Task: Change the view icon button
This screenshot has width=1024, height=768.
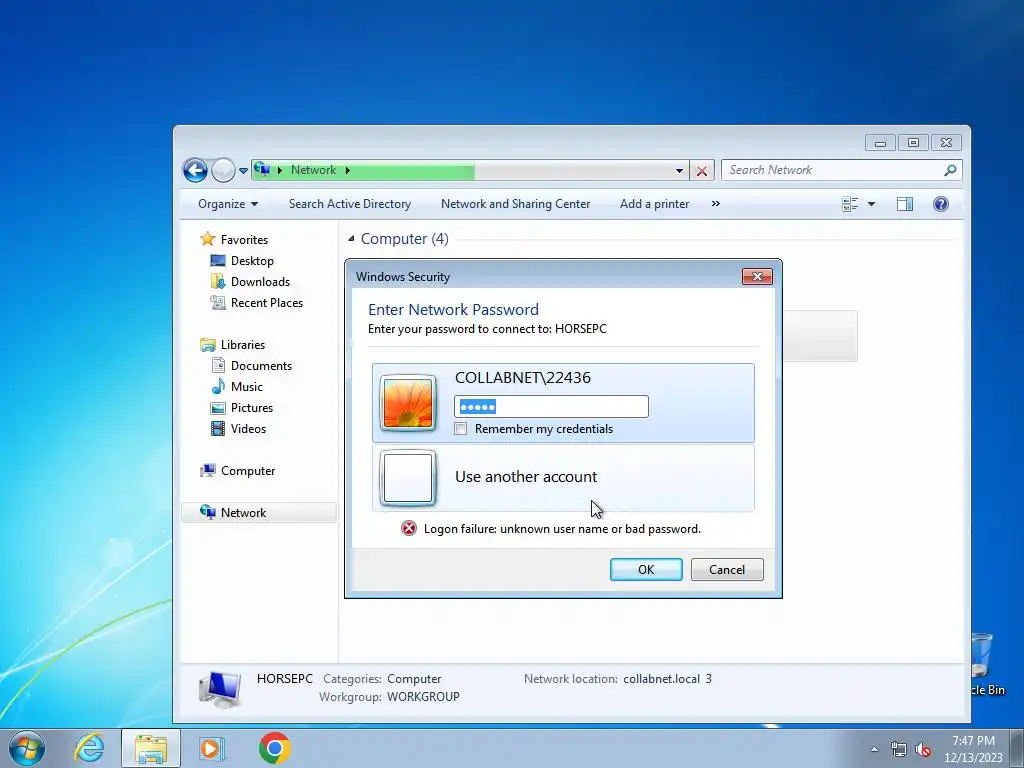Action: coord(850,204)
